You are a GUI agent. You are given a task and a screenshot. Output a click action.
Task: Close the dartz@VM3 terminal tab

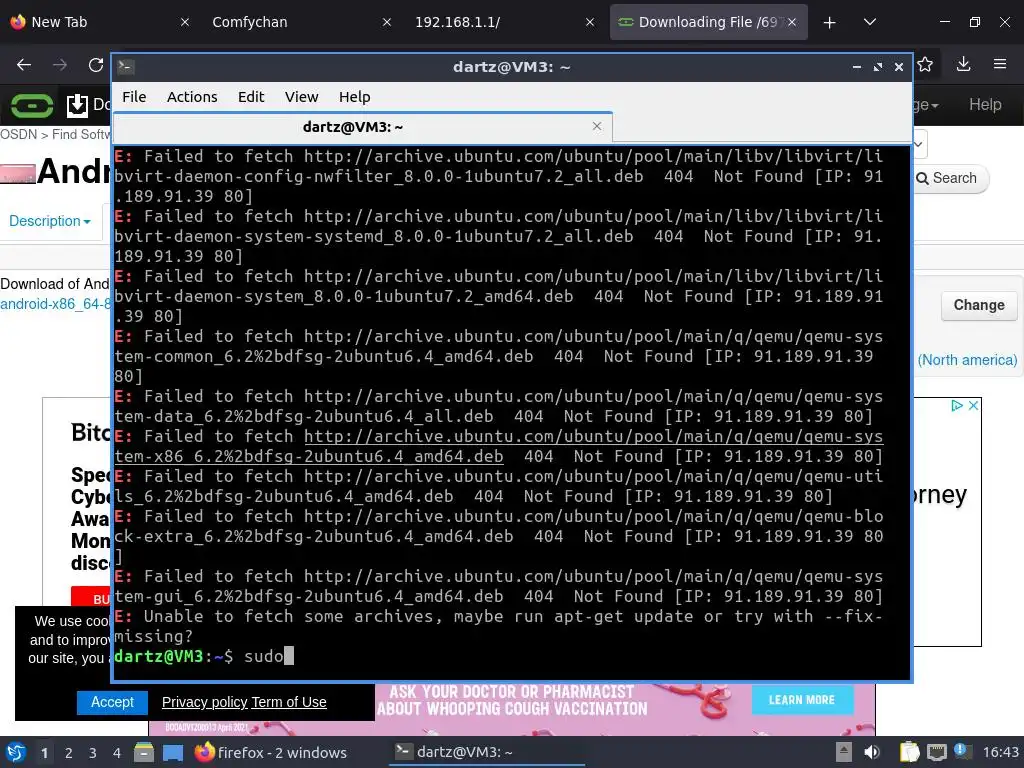596,126
